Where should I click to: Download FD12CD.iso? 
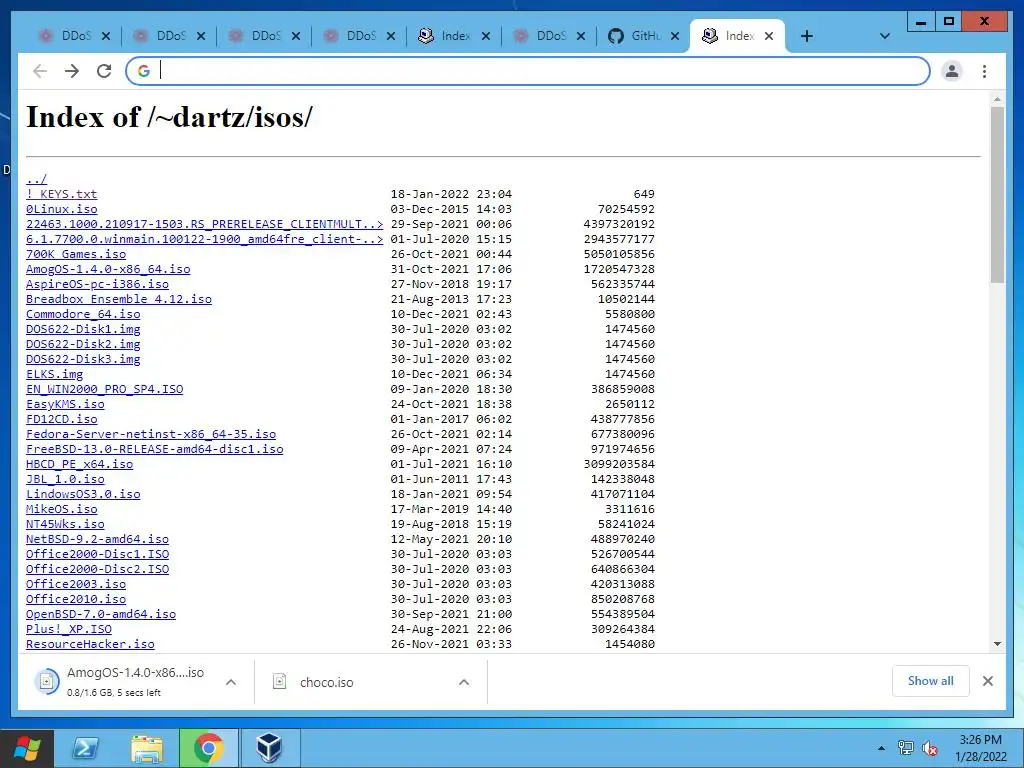pos(61,419)
